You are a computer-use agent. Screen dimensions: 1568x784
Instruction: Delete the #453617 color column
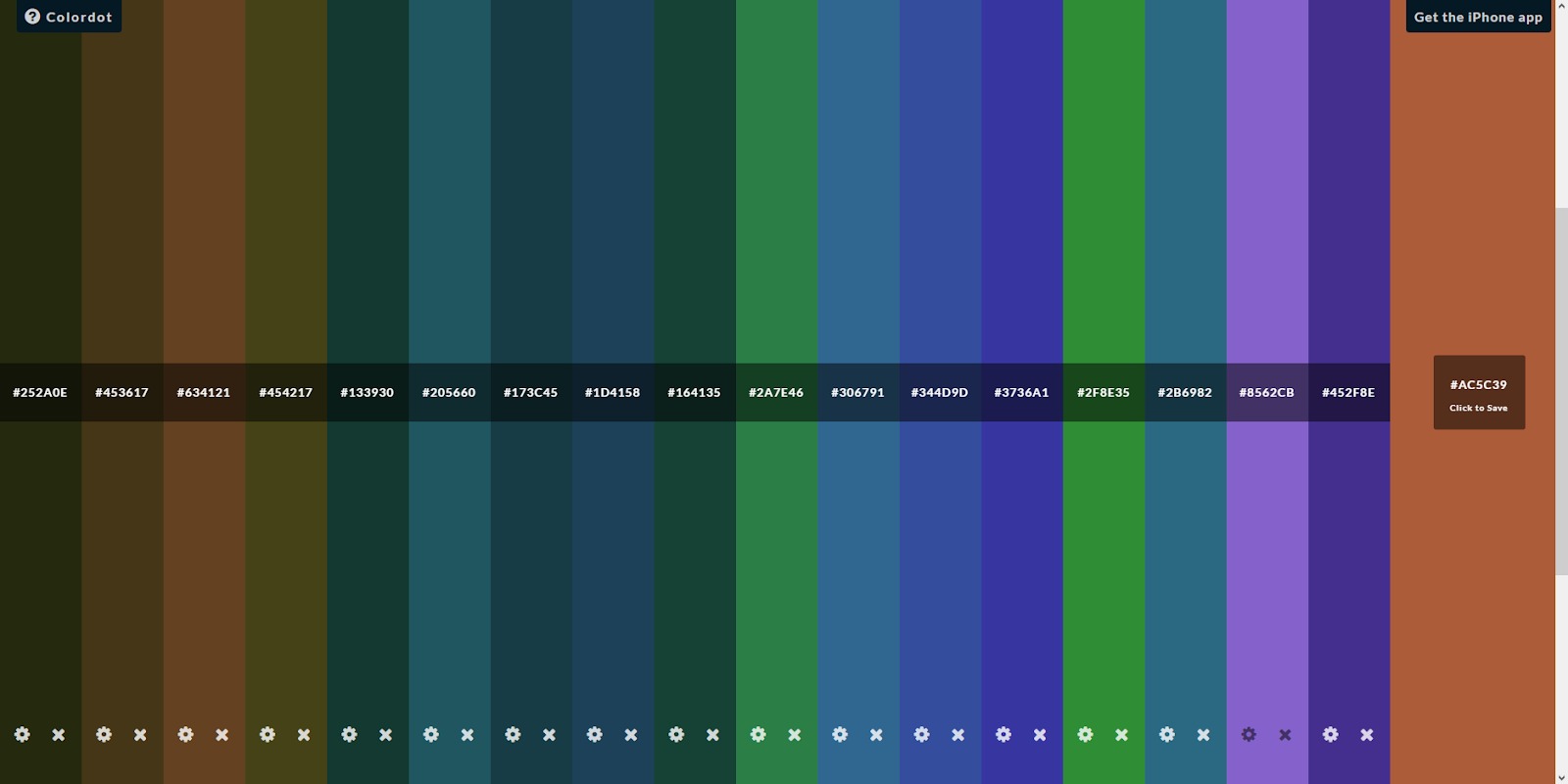(x=140, y=734)
